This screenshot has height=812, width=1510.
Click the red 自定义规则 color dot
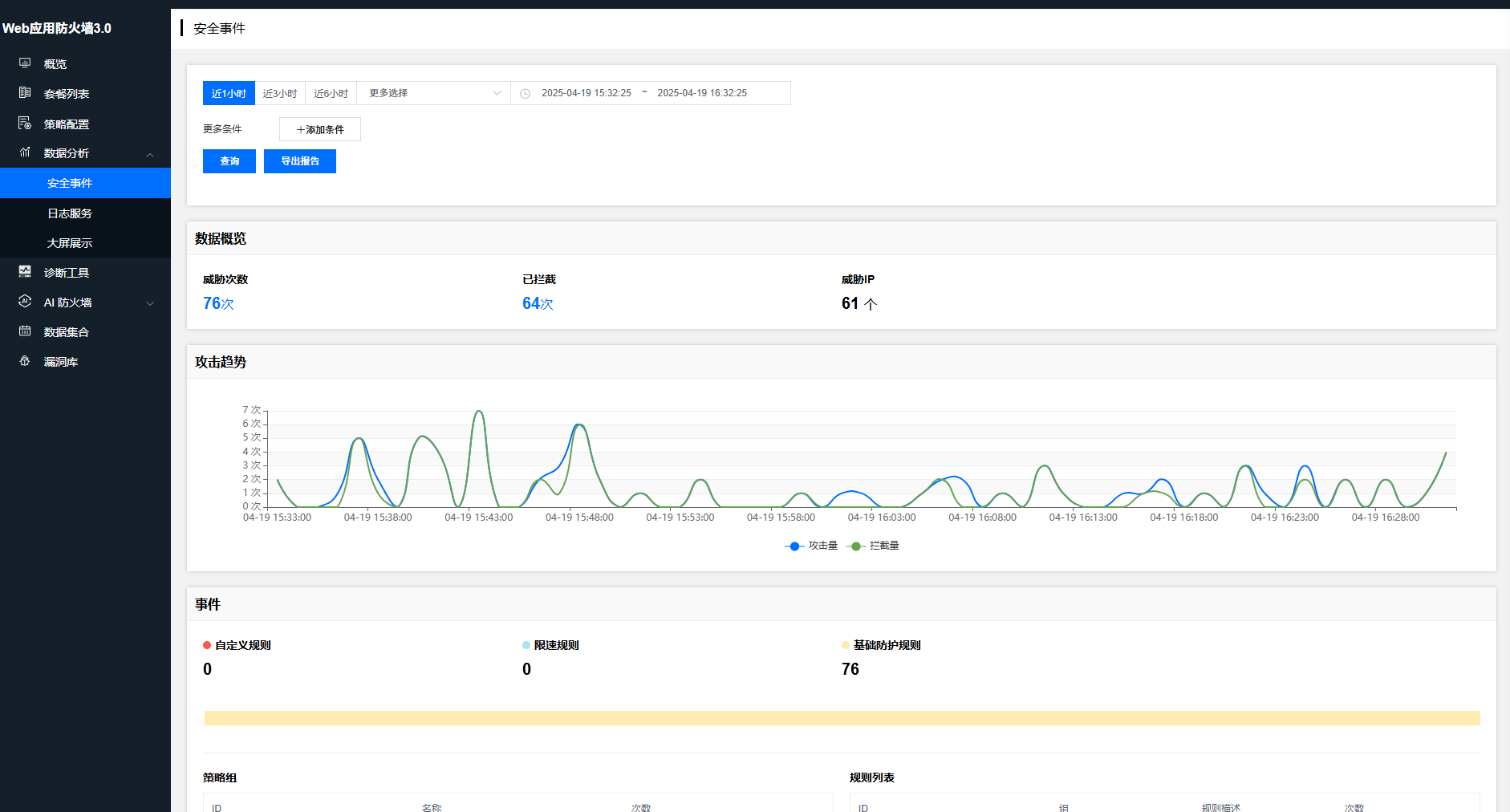(207, 645)
